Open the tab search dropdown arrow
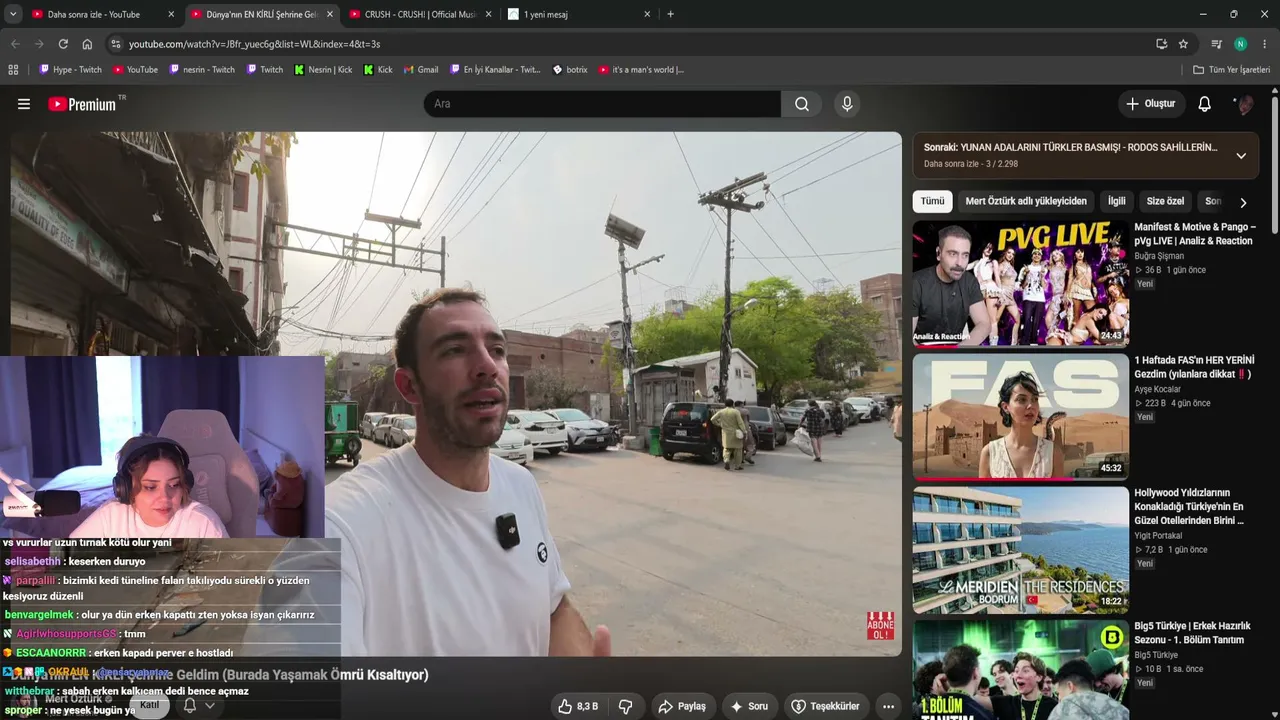Viewport: 1280px width, 720px height. pos(13,14)
